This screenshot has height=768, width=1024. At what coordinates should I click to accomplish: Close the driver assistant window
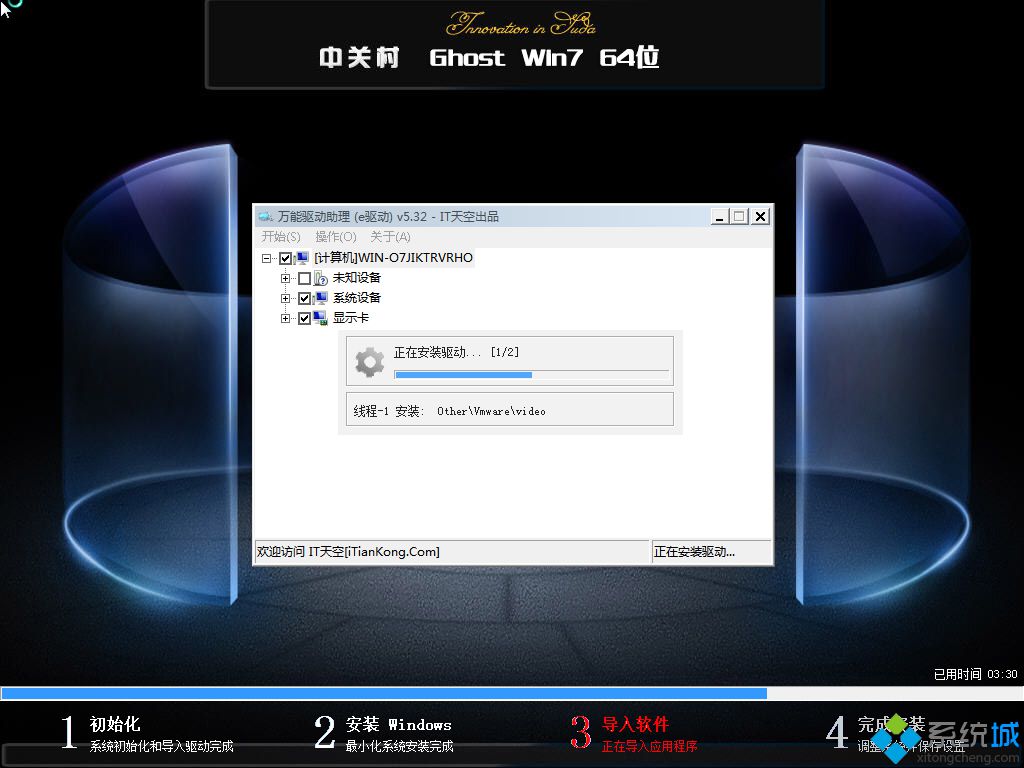(x=760, y=217)
